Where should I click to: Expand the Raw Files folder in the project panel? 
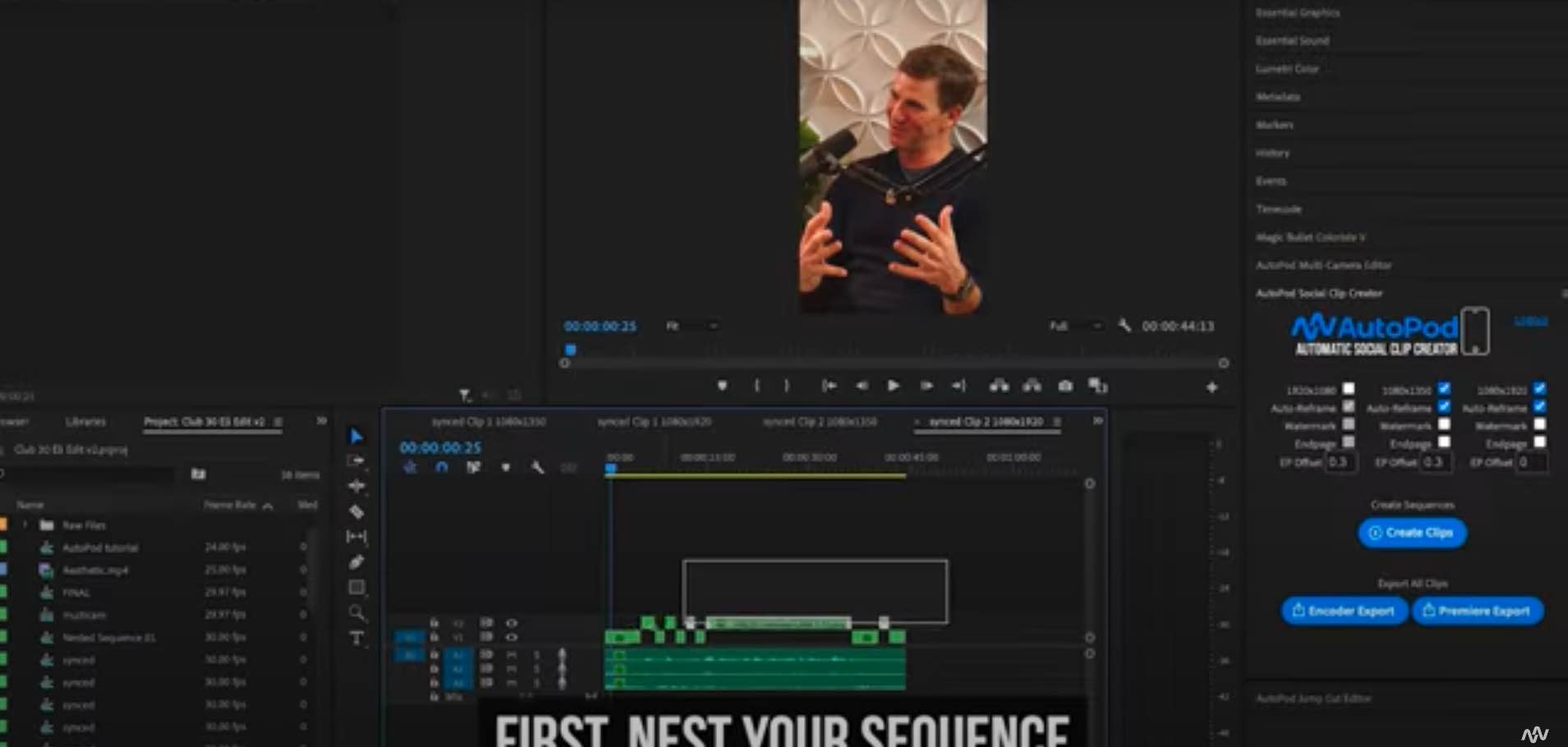(26, 525)
